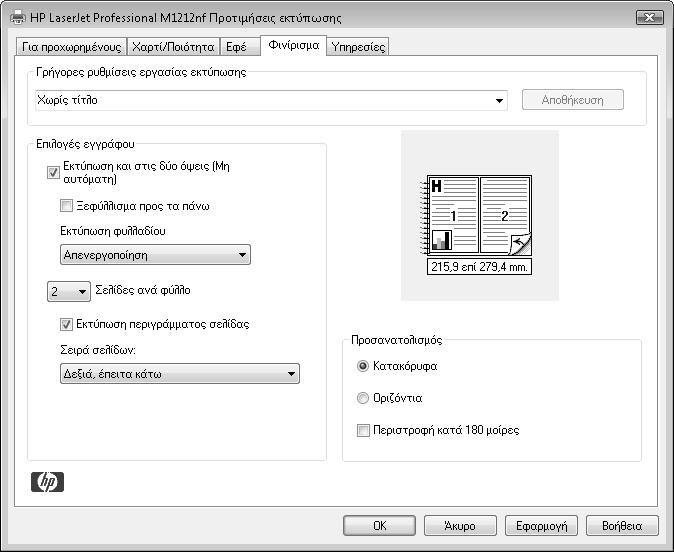Click the printer icon in title bar
Viewport: 674px width, 552px height.
18,18
